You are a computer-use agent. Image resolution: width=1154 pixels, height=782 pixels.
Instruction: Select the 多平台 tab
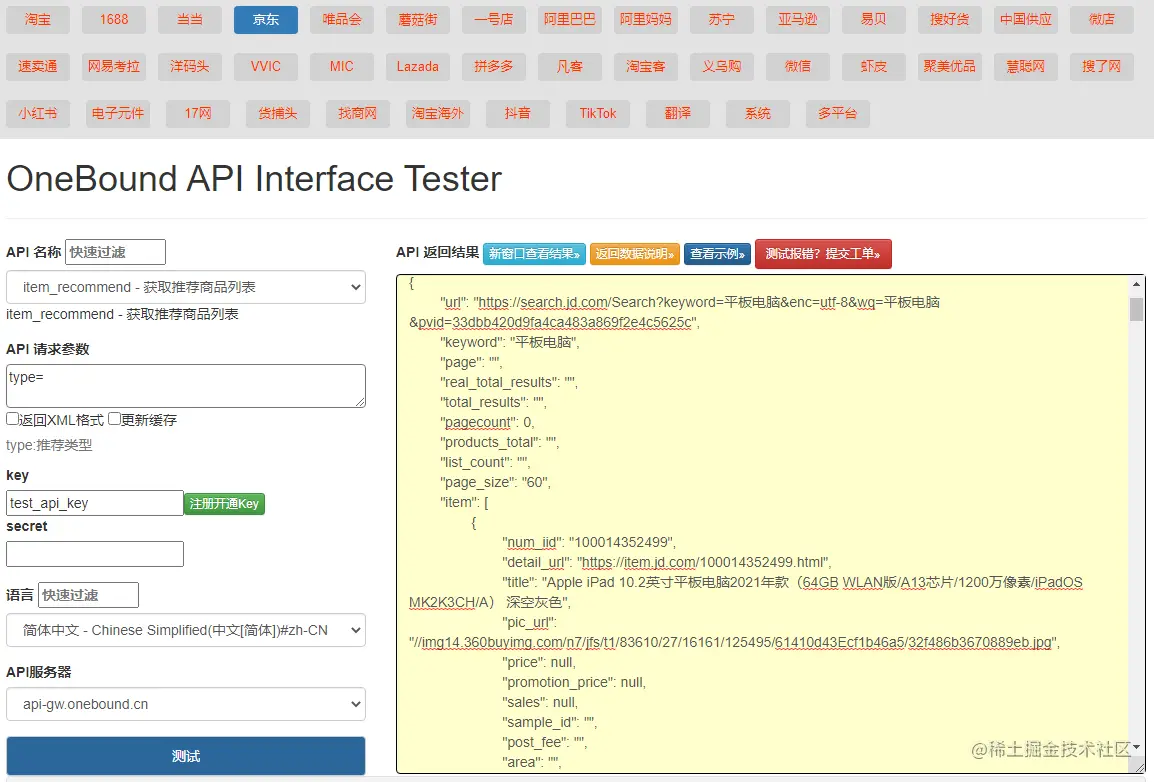838,114
